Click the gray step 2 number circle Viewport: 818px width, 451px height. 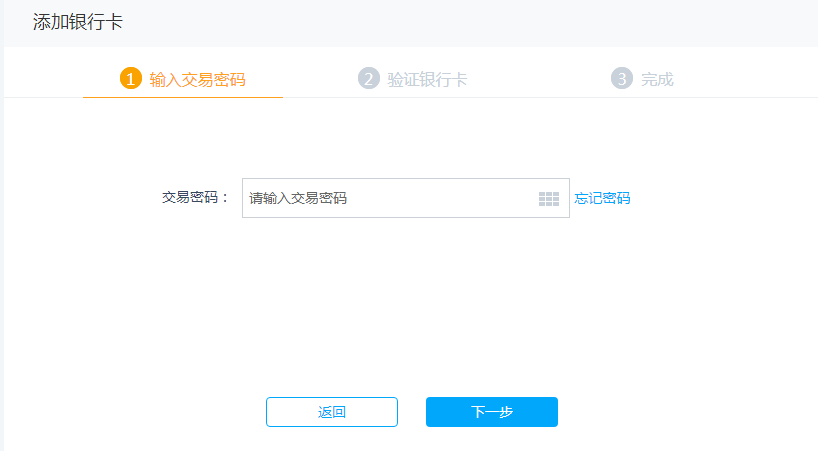(369, 79)
